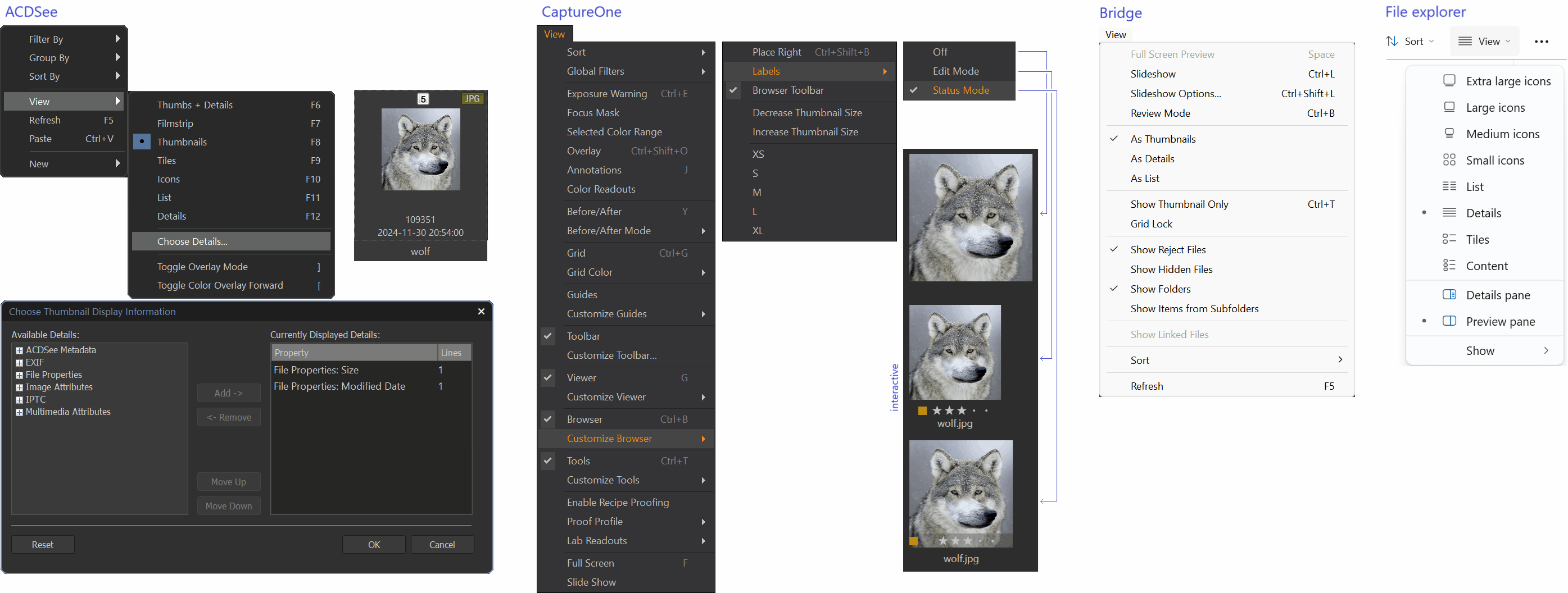The height and width of the screenshot is (593, 1568).
Task: Click the File explorer Sort arrows icon
Action: [x=1392, y=42]
